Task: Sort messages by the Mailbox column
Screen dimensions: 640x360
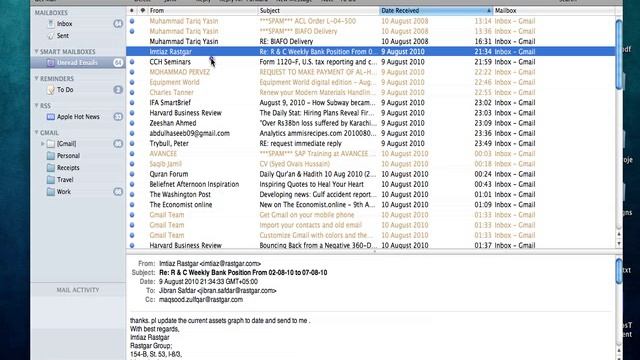Action: 554,11
